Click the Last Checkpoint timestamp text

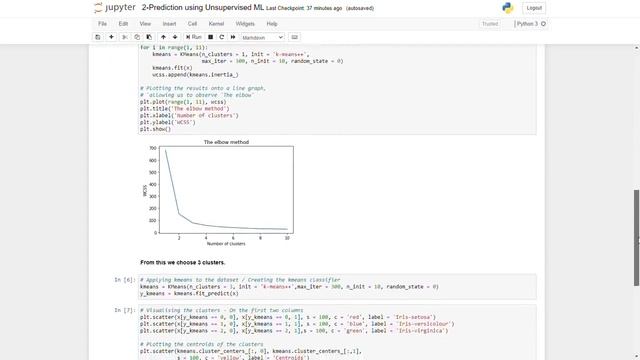(304, 8)
